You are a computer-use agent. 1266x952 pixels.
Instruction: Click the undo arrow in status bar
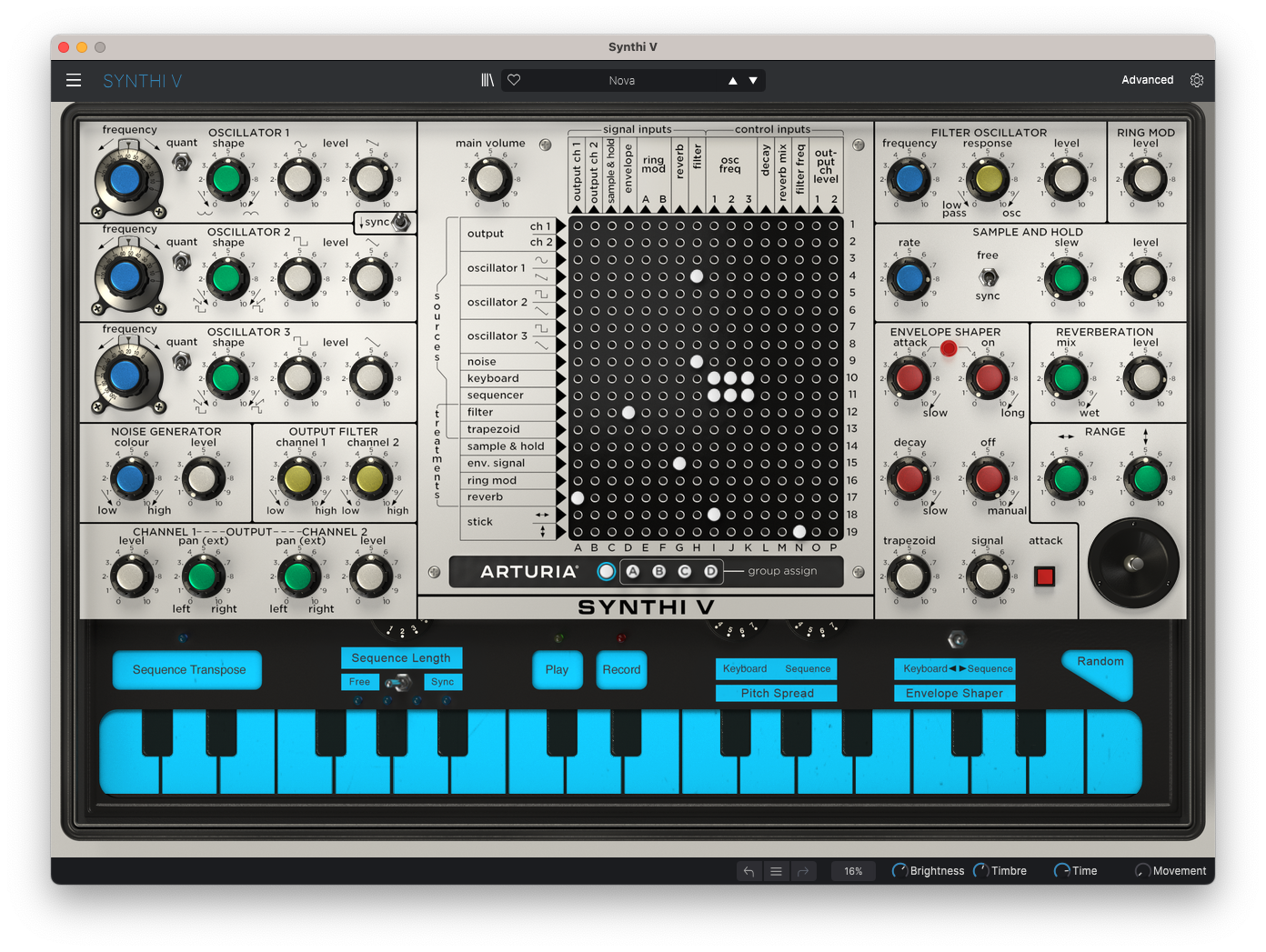(749, 871)
